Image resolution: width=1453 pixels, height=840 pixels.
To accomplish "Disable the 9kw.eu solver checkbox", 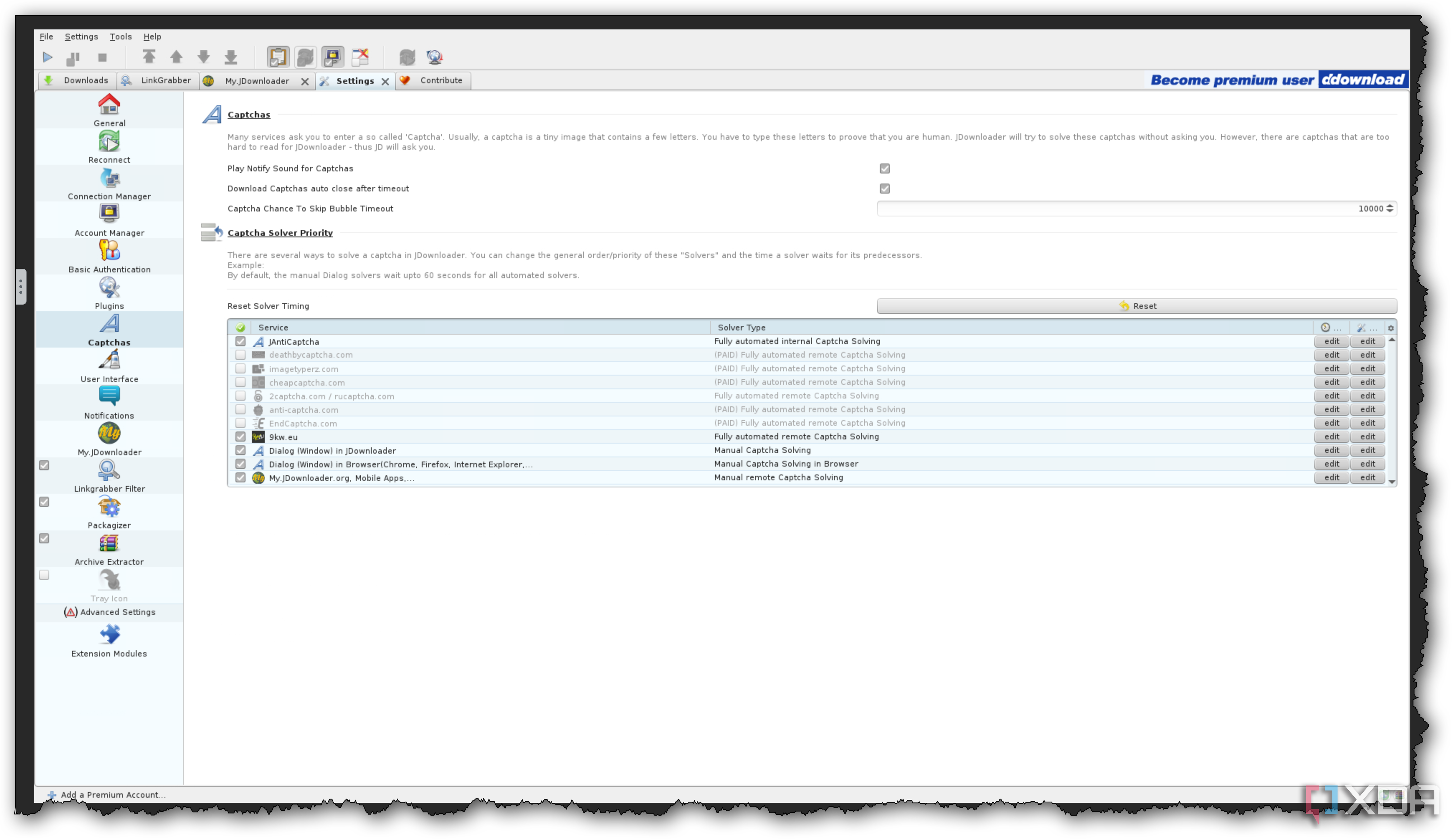I will (x=240, y=437).
